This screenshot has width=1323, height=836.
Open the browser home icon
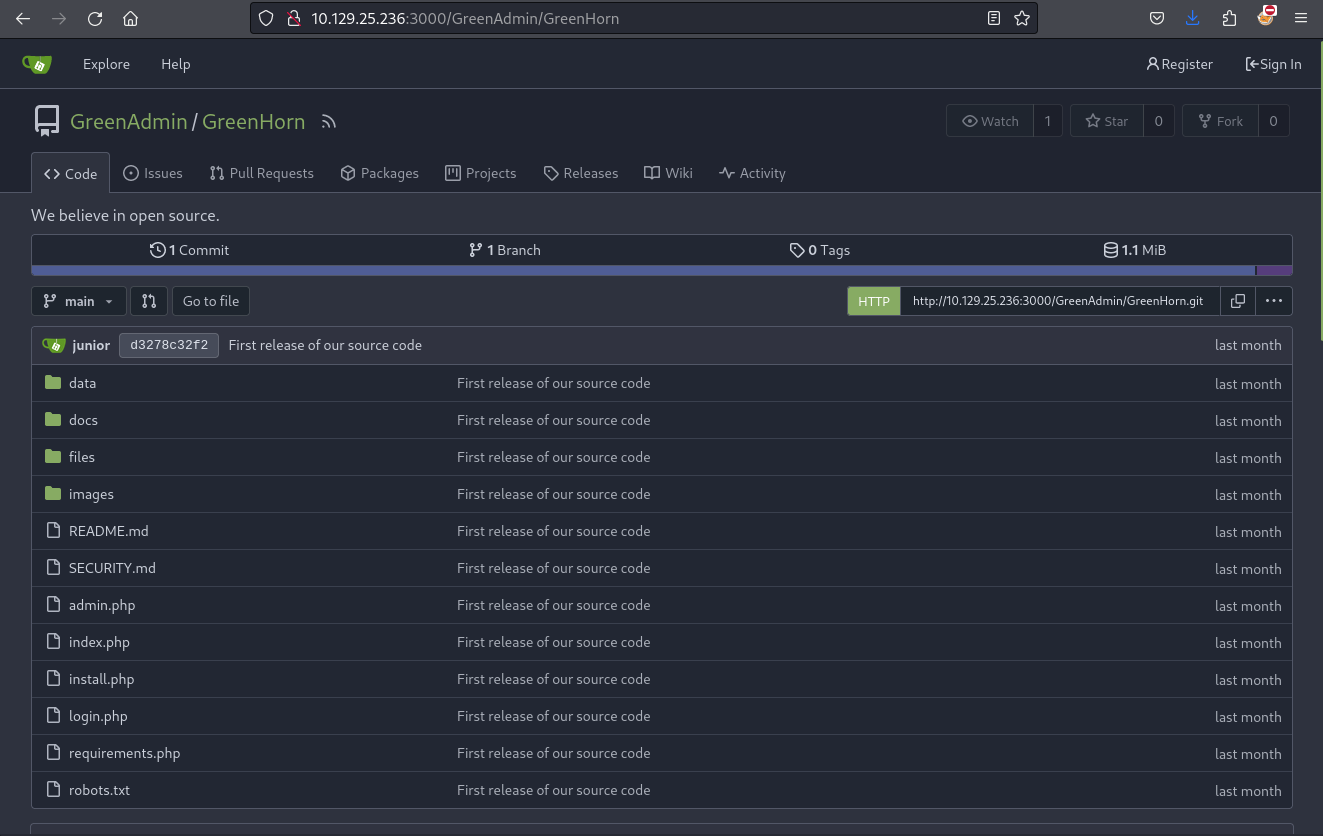130,18
